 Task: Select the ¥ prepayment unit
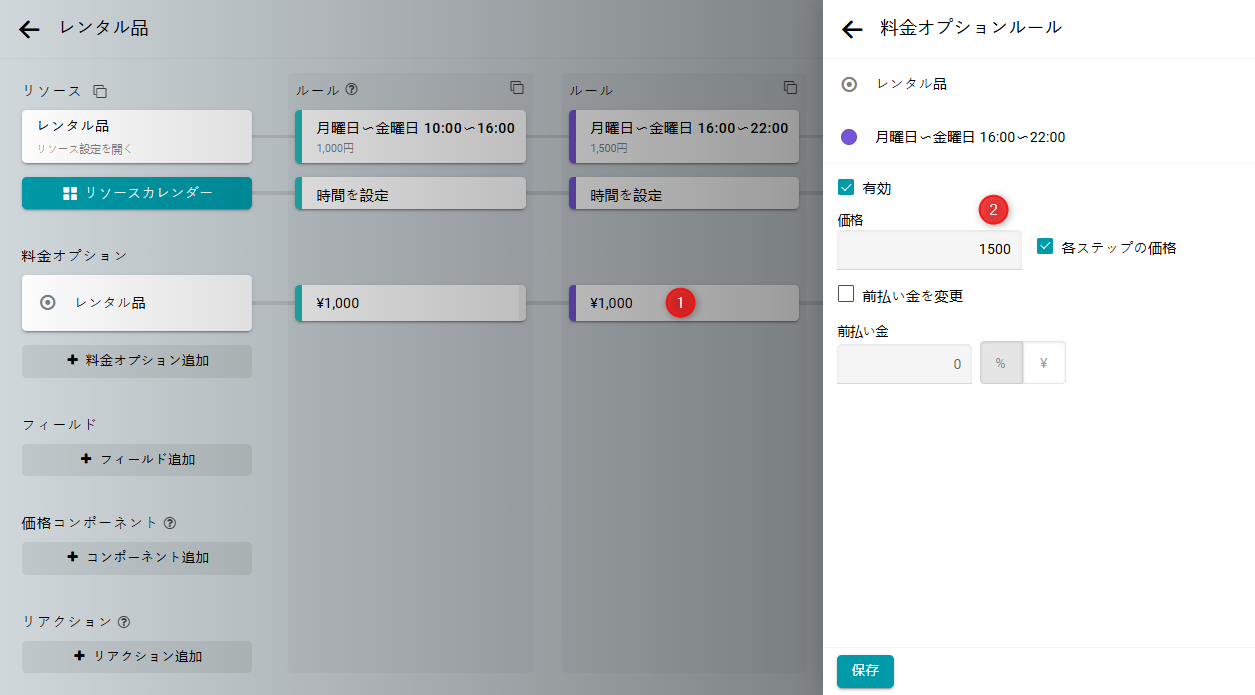pos(1044,363)
